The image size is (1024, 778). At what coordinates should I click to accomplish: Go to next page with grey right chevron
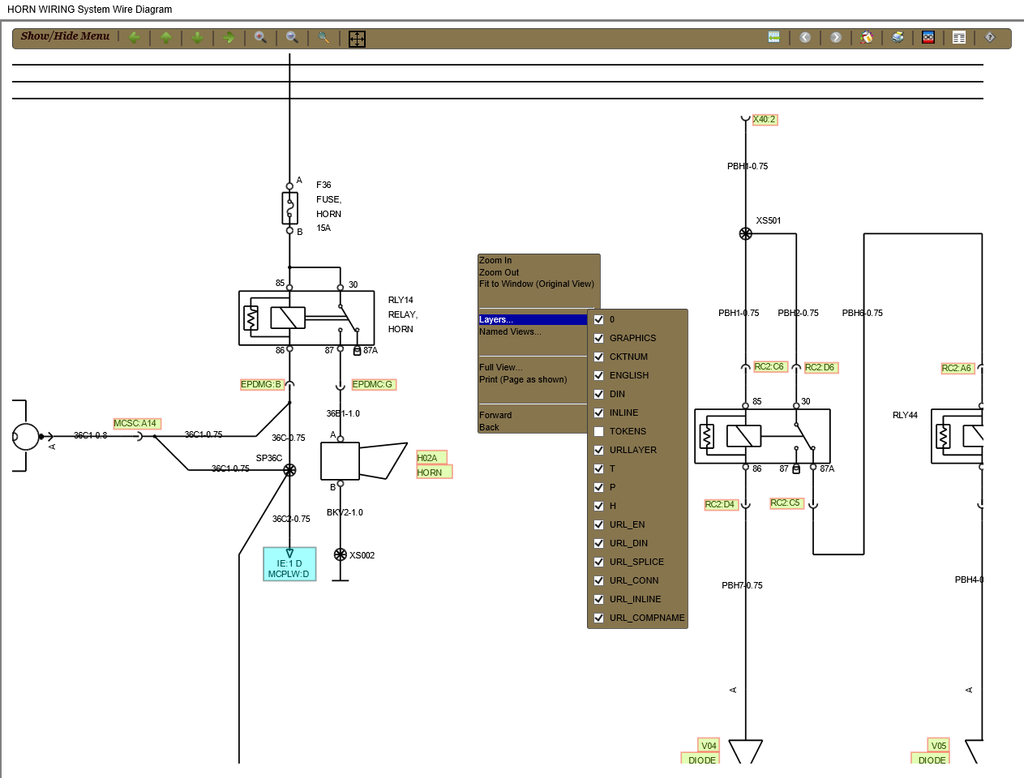836,37
